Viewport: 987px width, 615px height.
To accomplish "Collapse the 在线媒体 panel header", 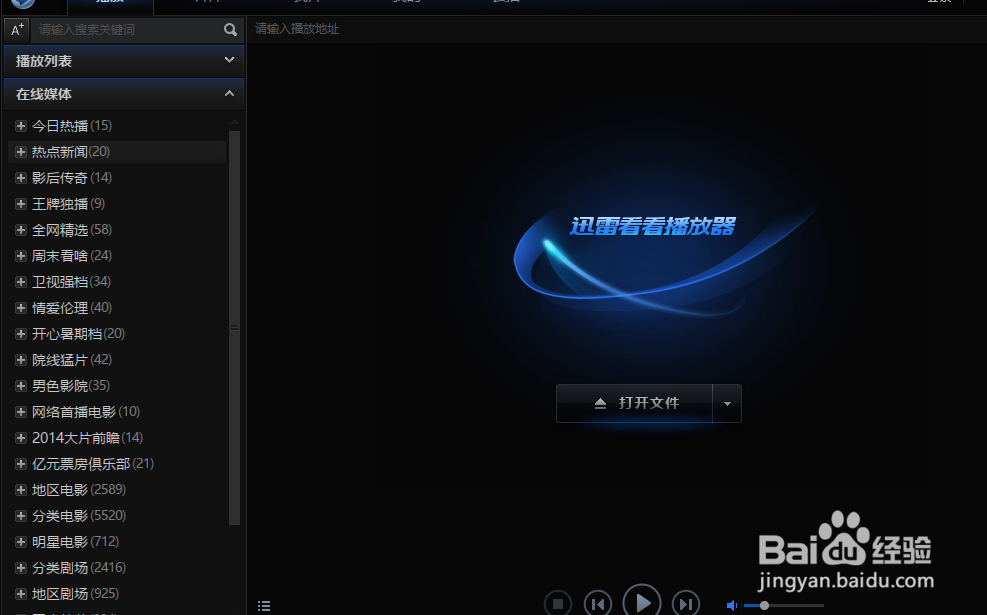I will point(124,94).
